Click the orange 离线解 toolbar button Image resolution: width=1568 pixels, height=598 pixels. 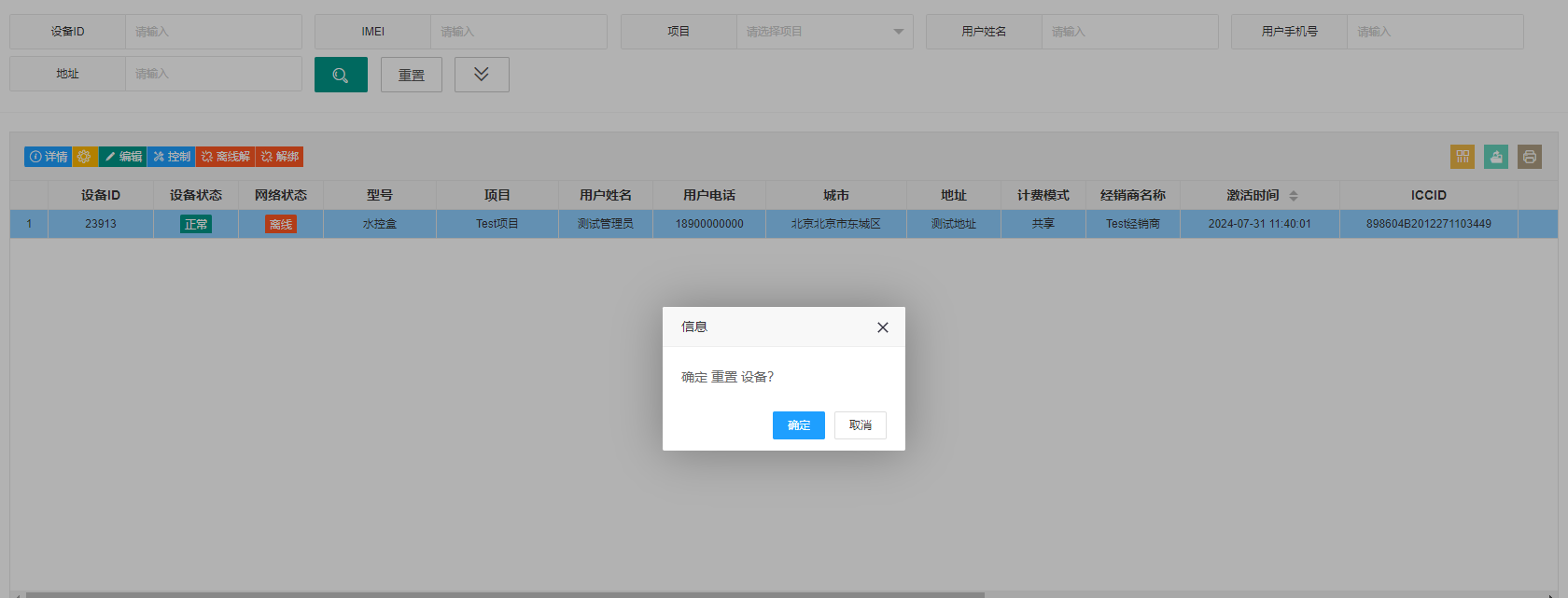click(226, 157)
